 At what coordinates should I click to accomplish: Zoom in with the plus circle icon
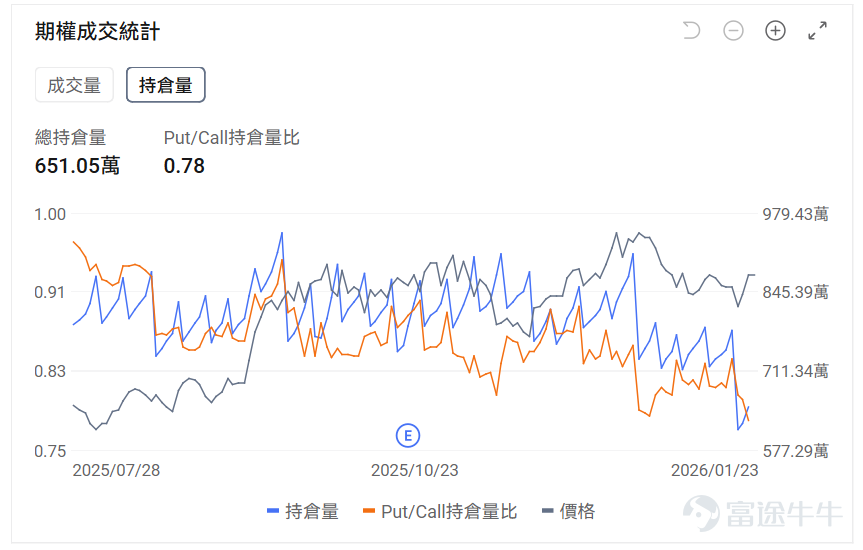pyautogui.click(x=775, y=30)
